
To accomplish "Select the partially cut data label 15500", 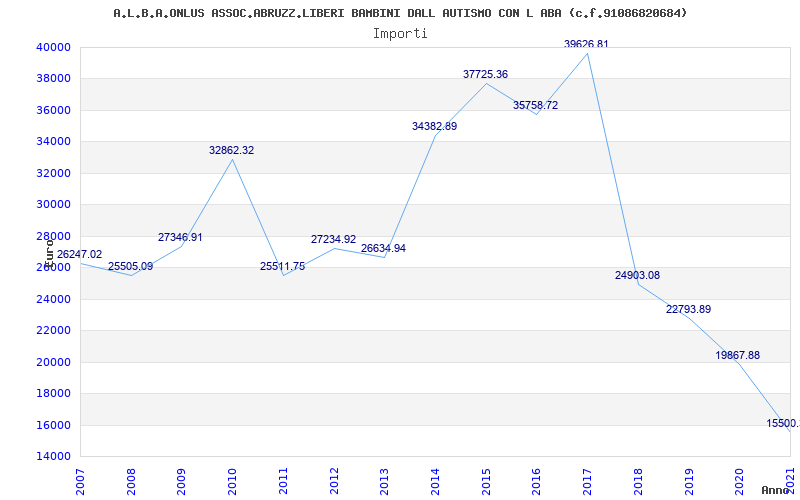I will coord(783,423).
